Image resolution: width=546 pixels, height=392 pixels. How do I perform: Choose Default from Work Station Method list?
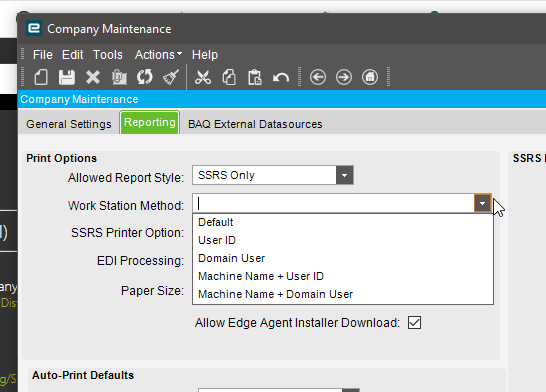click(343, 222)
